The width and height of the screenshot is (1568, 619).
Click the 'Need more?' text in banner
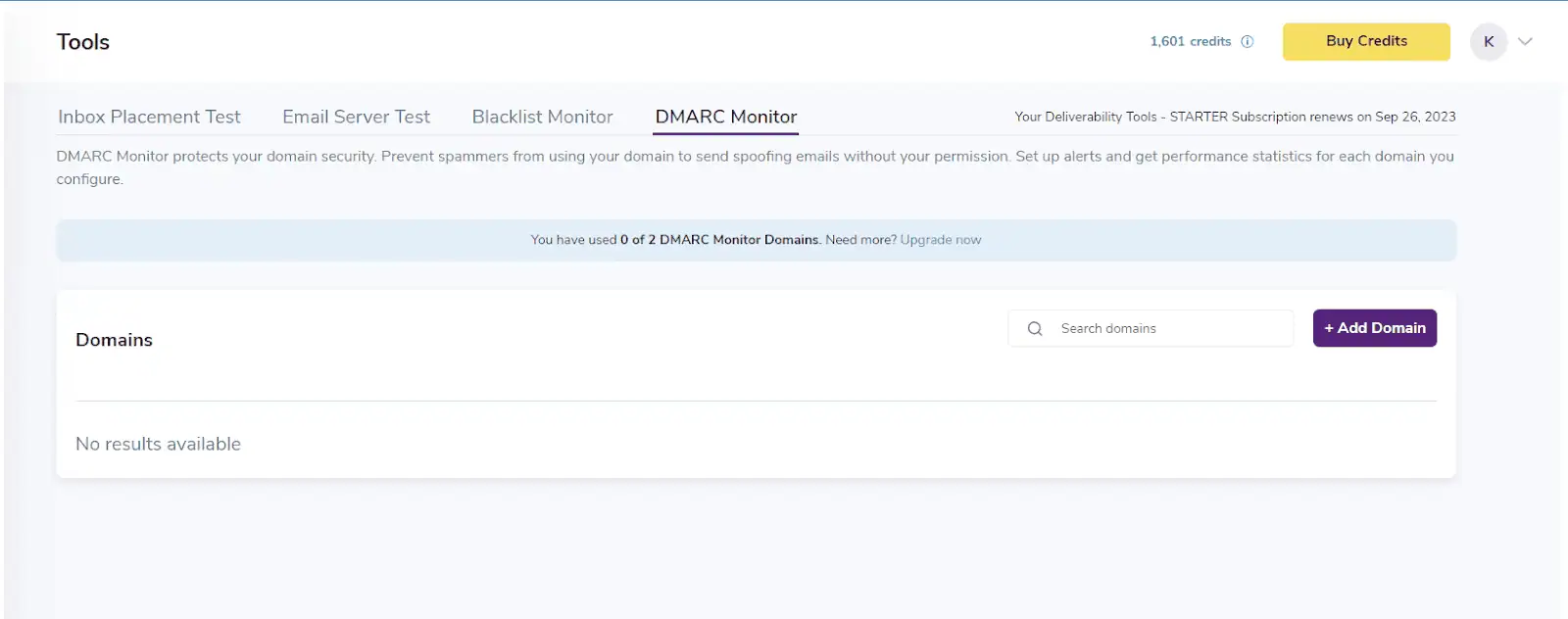pyautogui.click(x=860, y=240)
